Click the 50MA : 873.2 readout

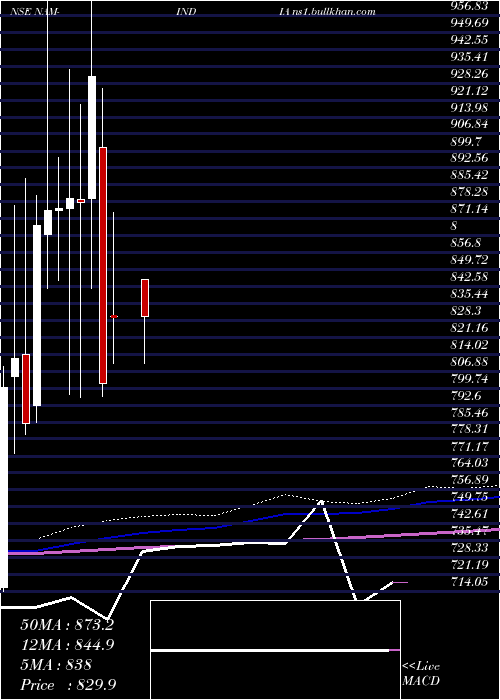[67, 625]
